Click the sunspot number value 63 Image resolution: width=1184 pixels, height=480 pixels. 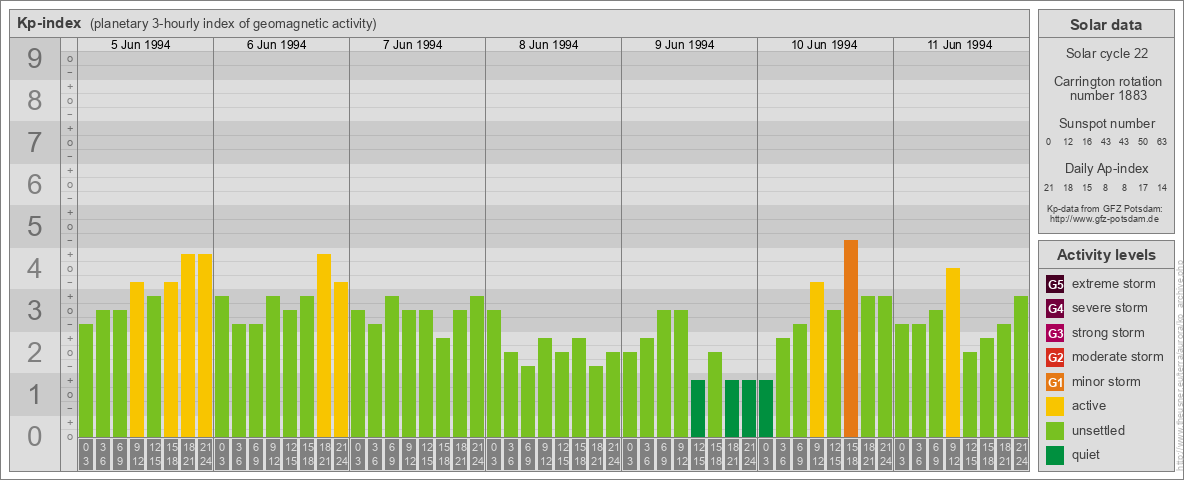point(1161,142)
